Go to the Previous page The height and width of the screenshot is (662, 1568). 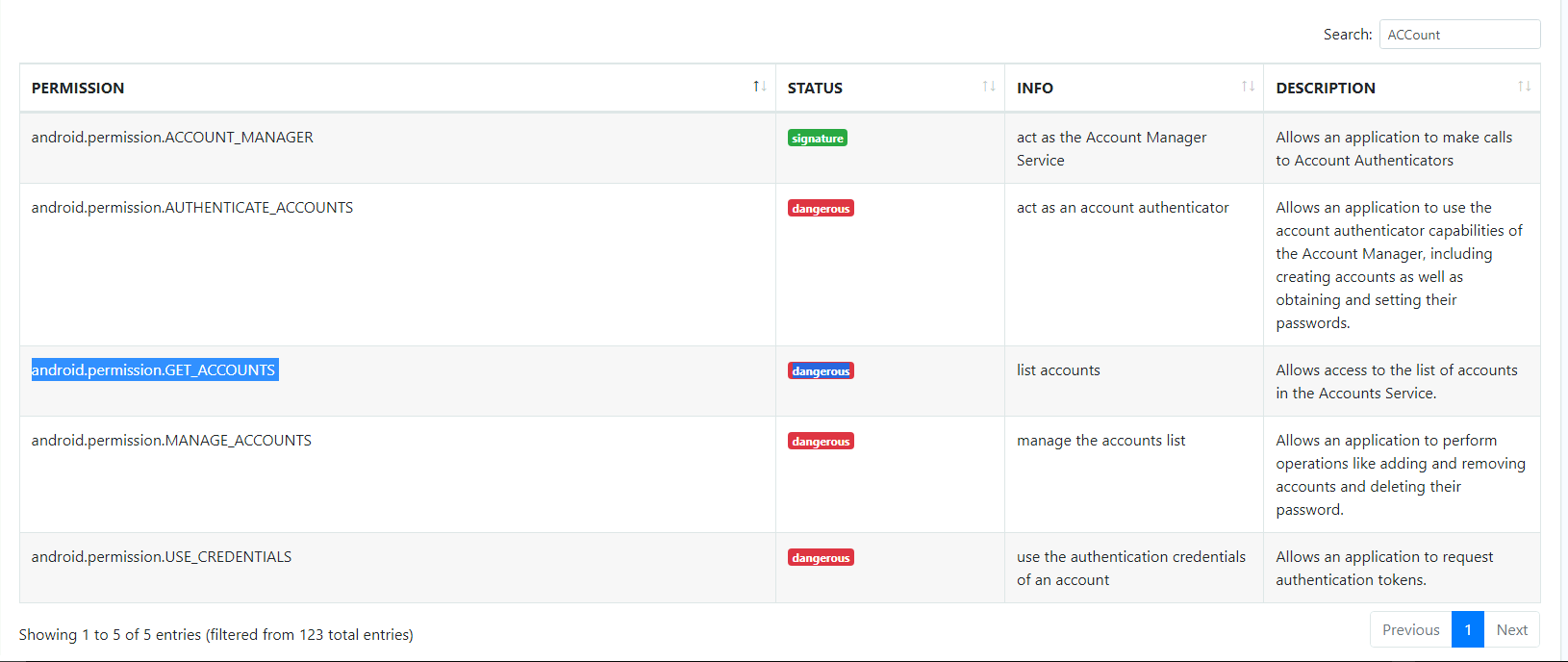pos(1410,630)
